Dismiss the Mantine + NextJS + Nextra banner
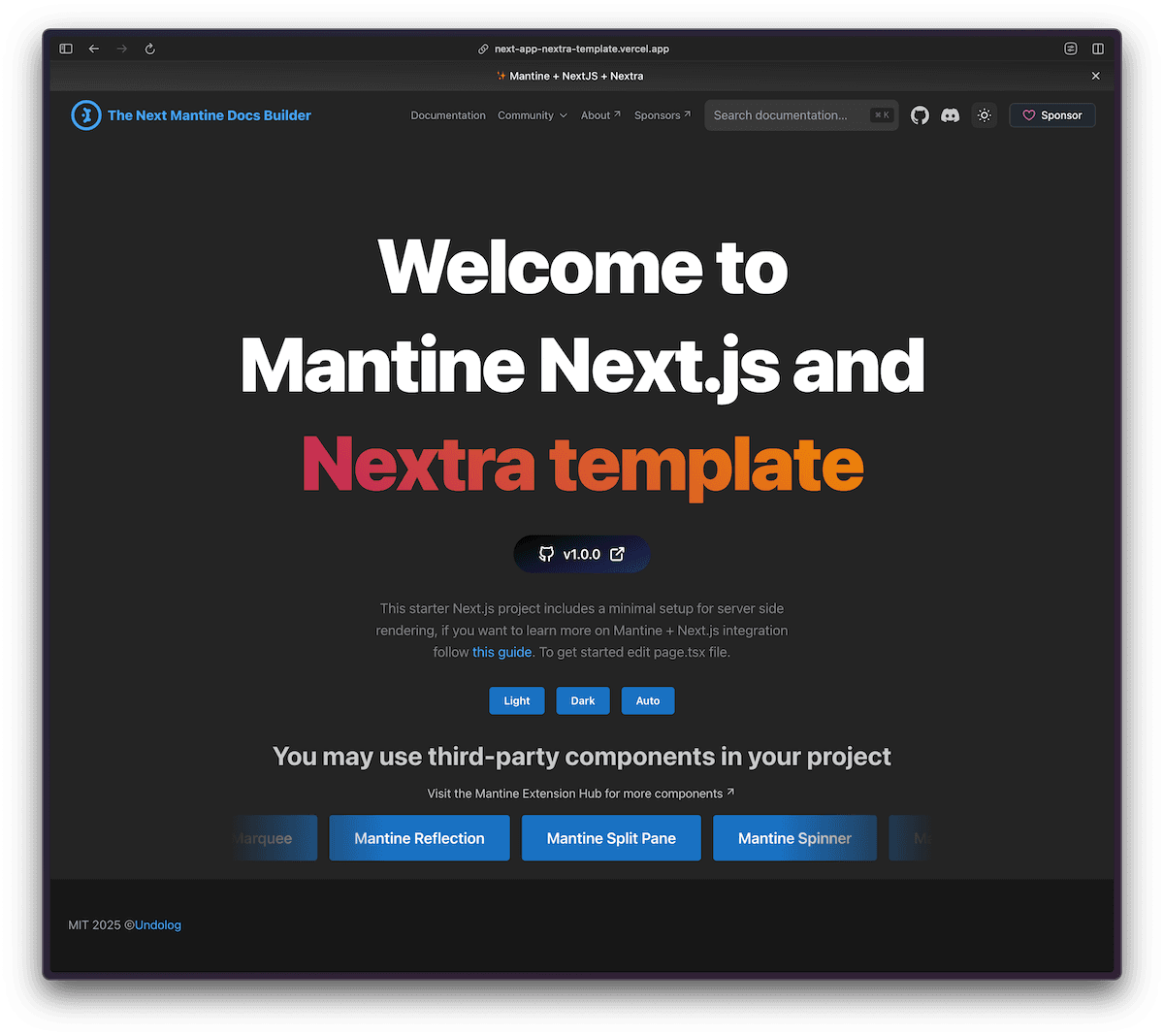This screenshot has width=1164, height=1036. 1095,76
